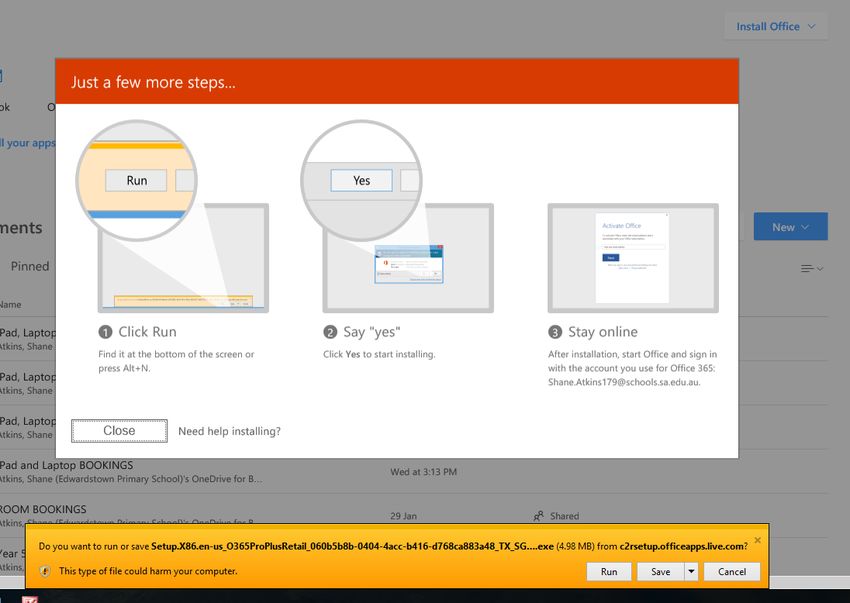Click 'This type of file could harm your computer'
This screenshot has height=603, width=850.
tap(148, 571)
